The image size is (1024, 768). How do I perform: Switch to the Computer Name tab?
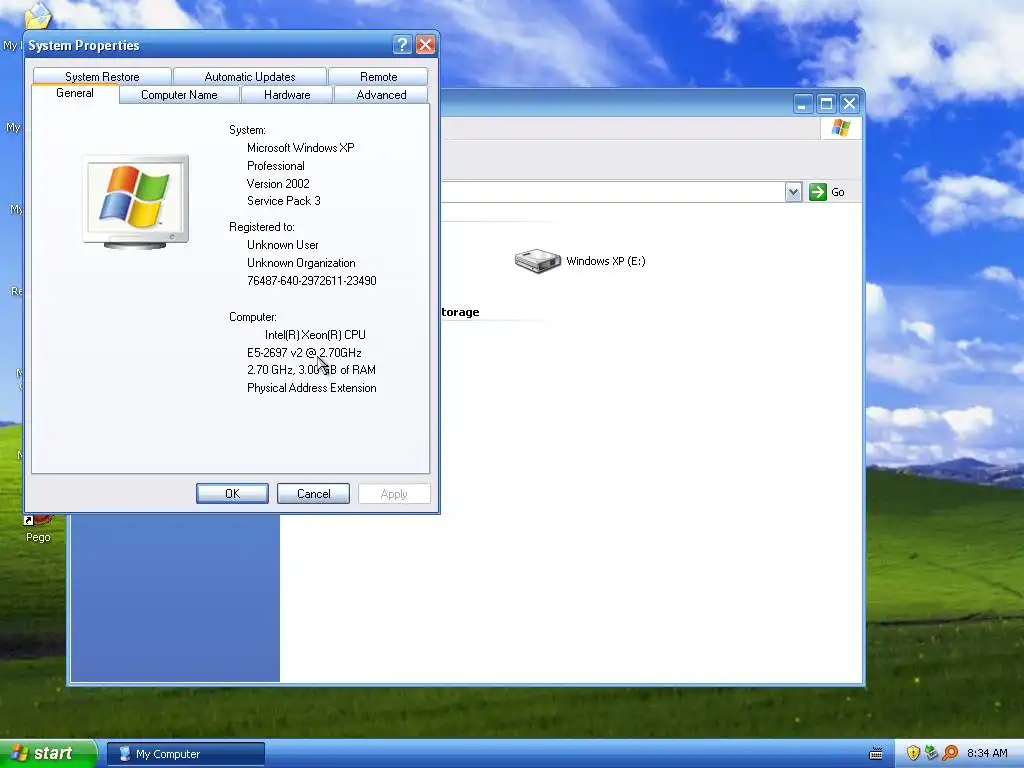click(x=179, y=95)
